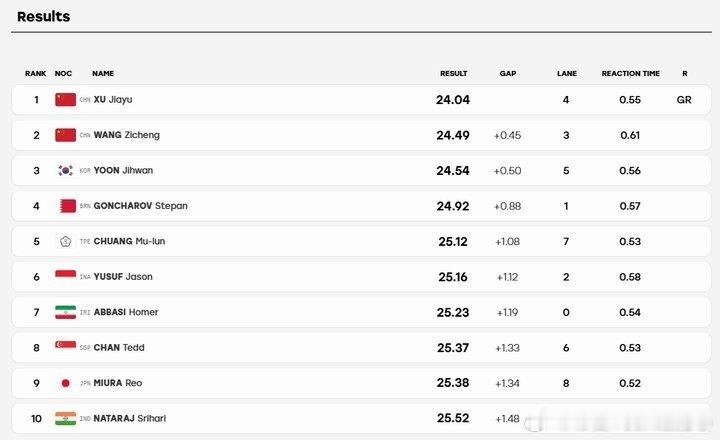This screenshot has width=720, height=440.
Task: Open athlete XU Jiayu's name link
Action: (113, 100)
